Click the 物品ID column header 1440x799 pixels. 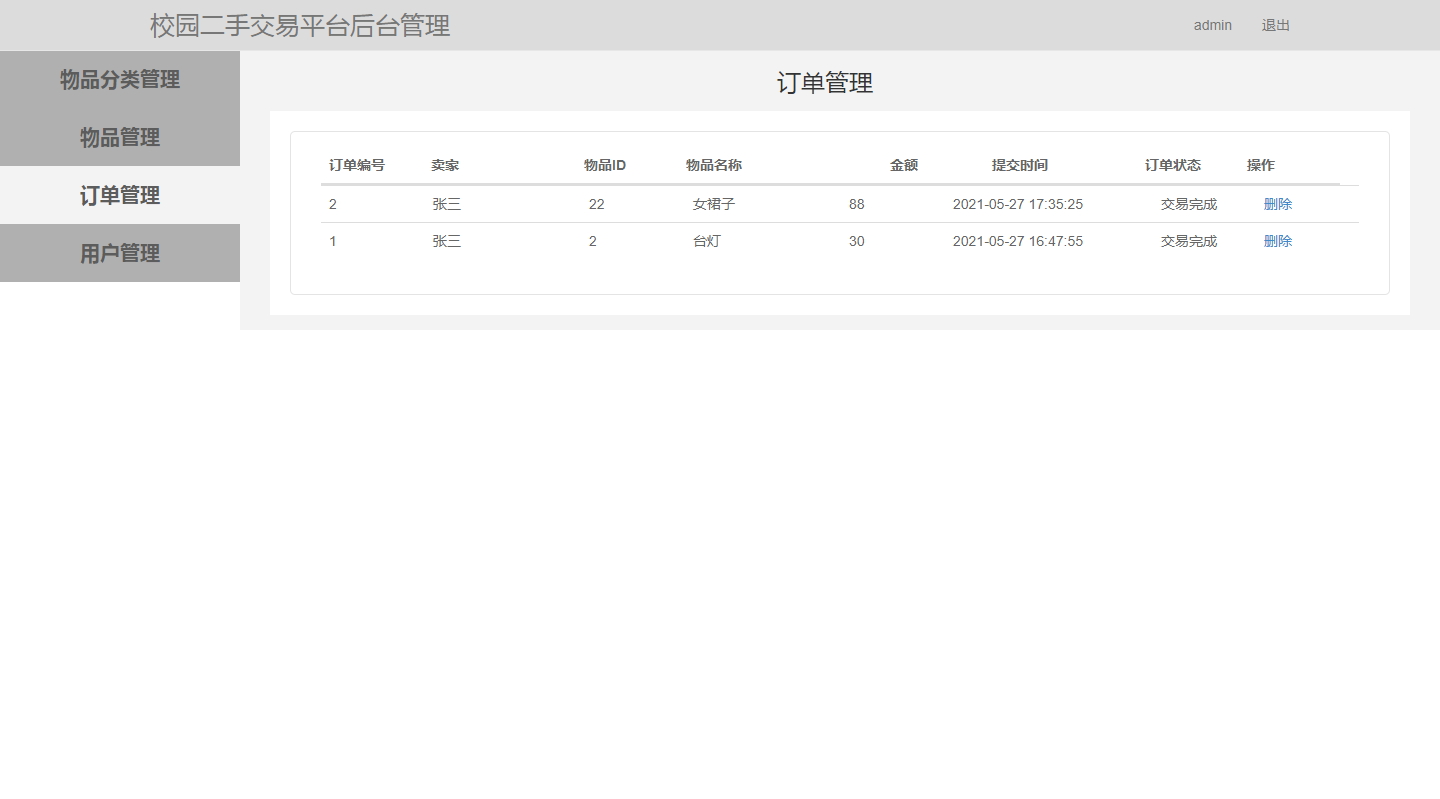[x=605, y=165]
